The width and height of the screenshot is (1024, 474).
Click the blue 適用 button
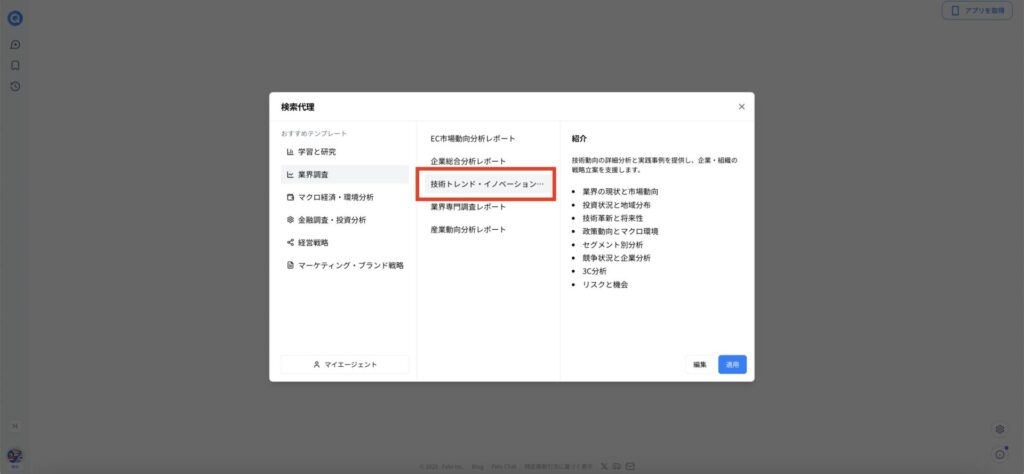click(732, 364)
